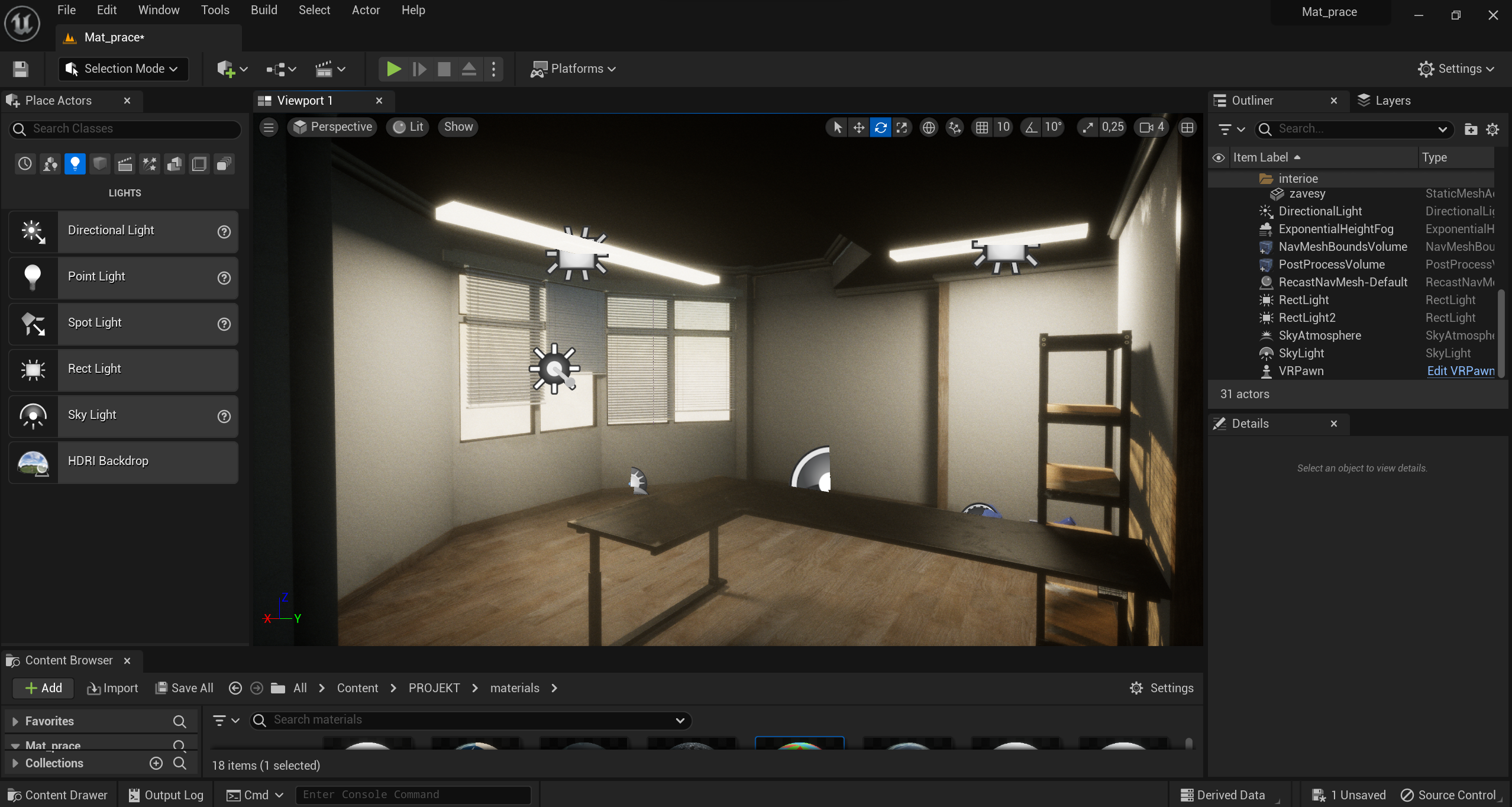Expand the Favorites section in Content Browser
The image size is (1512, 807).
15,721
